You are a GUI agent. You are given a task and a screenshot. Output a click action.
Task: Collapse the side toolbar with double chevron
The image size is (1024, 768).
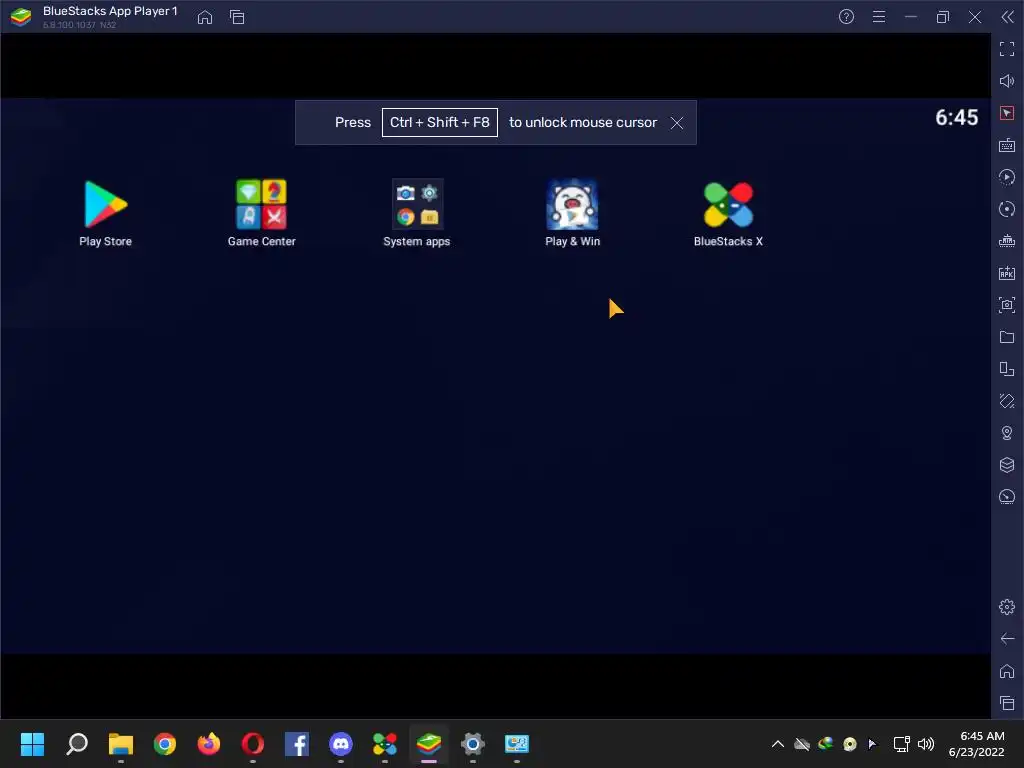tap(1007, 17)
